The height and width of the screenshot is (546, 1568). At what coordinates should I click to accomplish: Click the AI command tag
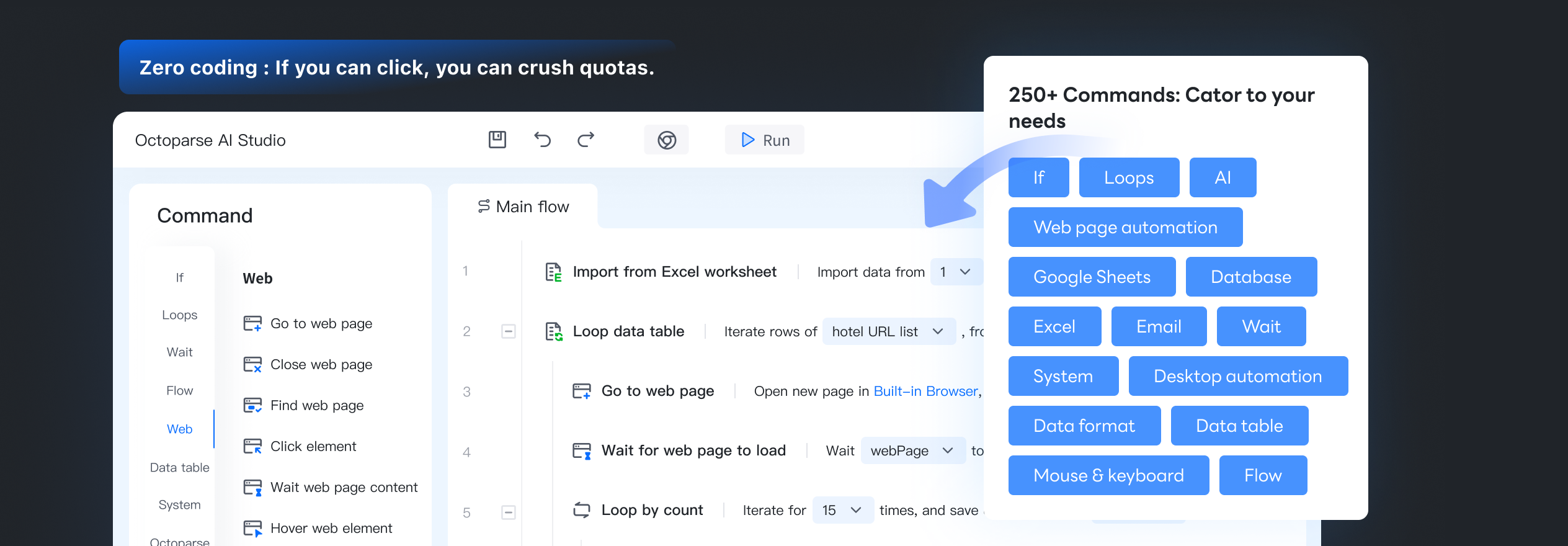(1223, 177)
